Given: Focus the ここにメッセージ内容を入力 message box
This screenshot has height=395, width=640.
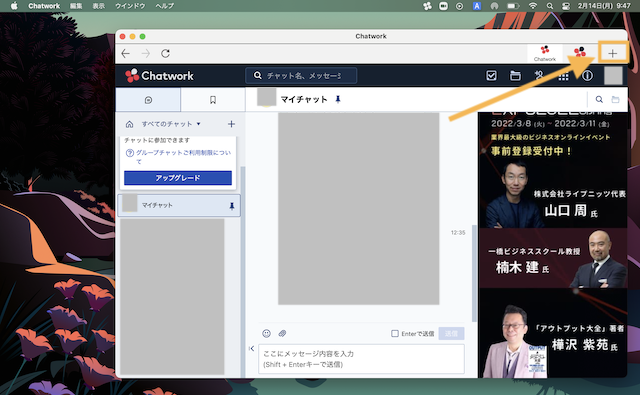Looking at the screenshot, I should pyautogui.click(x=362, y=359).
